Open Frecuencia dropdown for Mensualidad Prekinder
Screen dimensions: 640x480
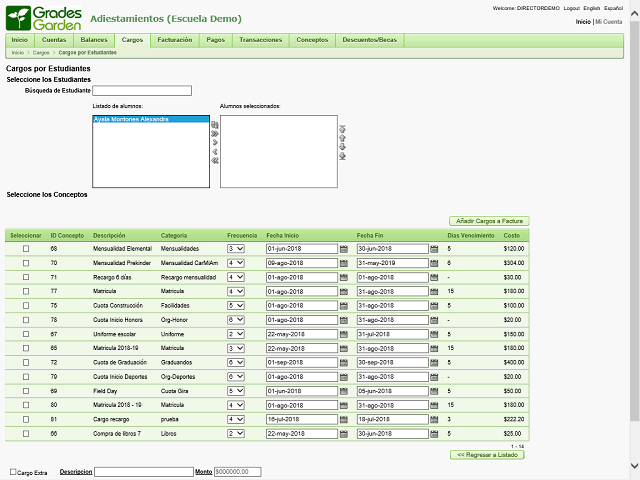[x=236, y=263]
